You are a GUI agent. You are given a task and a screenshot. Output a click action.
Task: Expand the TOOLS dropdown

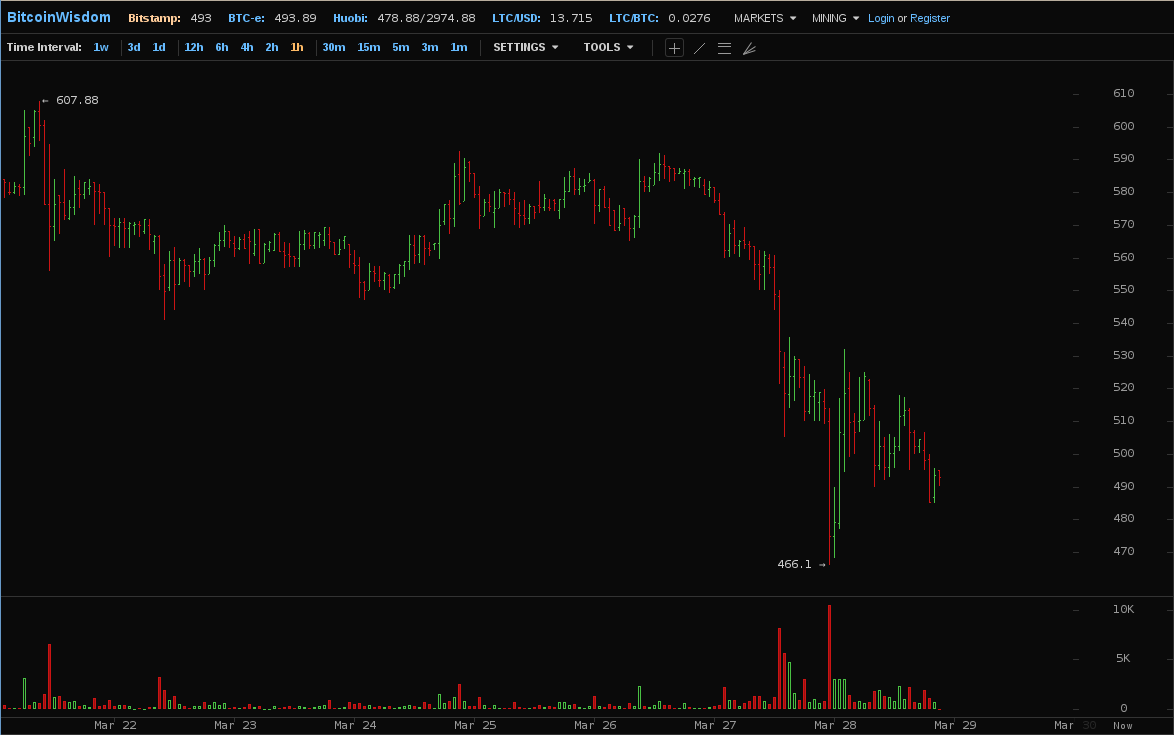pyautogui.click(x=608, y=47)
